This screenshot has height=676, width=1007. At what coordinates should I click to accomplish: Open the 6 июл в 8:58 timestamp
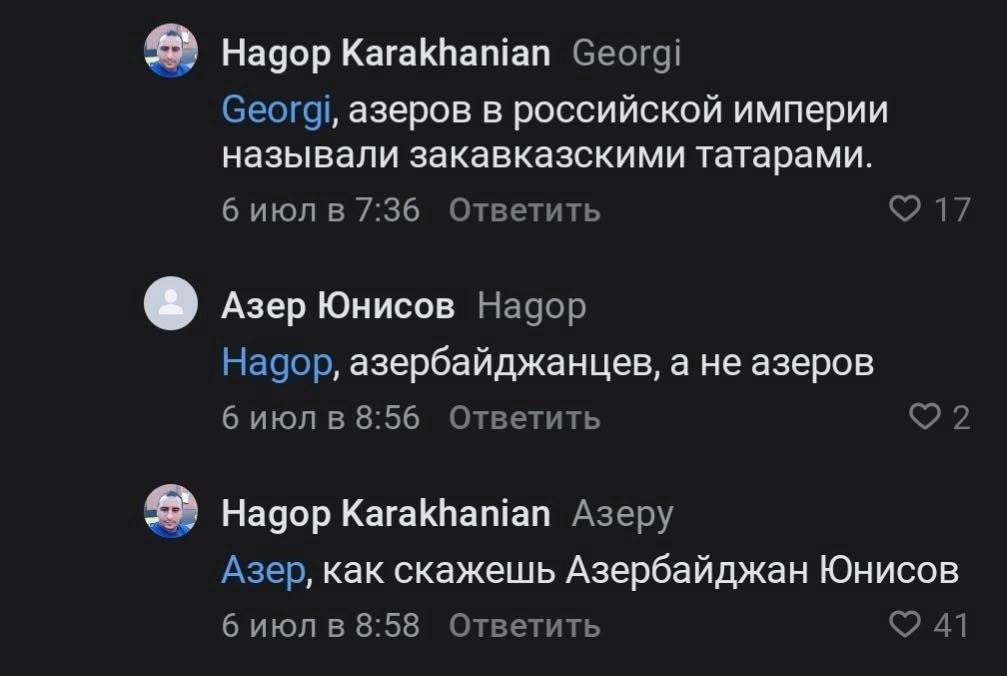[x=320, y=626]
